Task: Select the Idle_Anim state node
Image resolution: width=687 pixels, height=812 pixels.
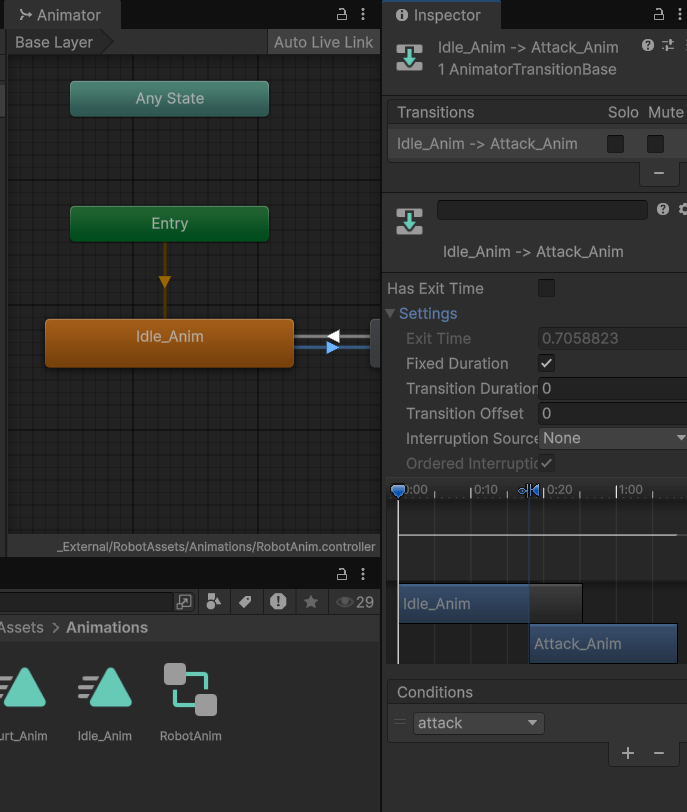Action: [169, 343]
